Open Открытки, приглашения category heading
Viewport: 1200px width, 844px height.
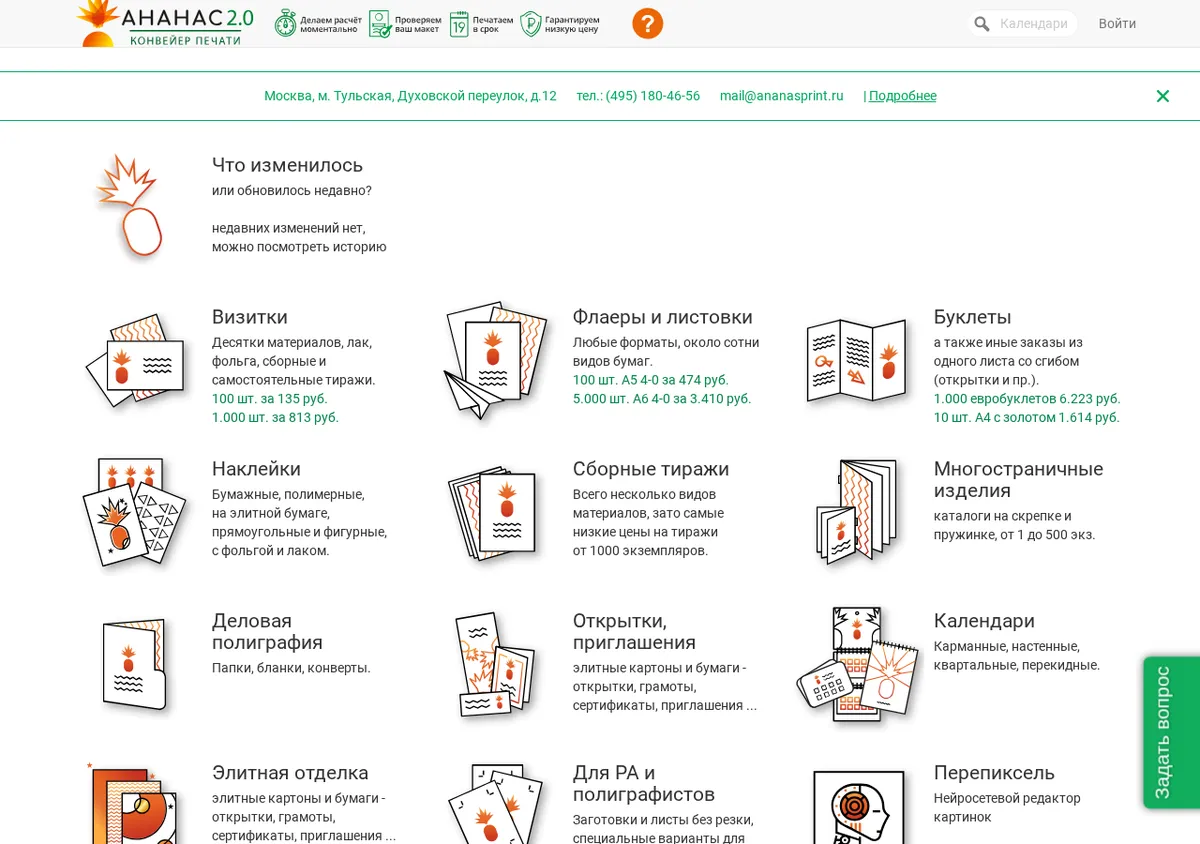point(634,632)
